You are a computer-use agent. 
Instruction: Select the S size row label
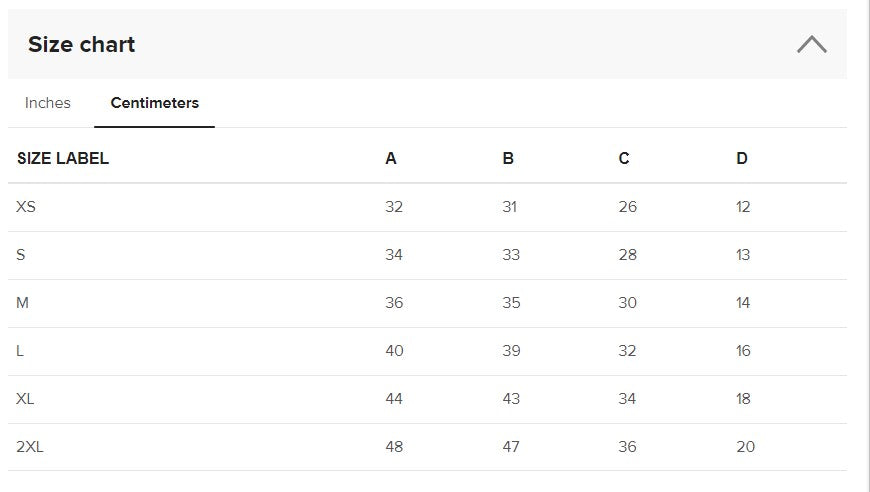coord(21,255)
